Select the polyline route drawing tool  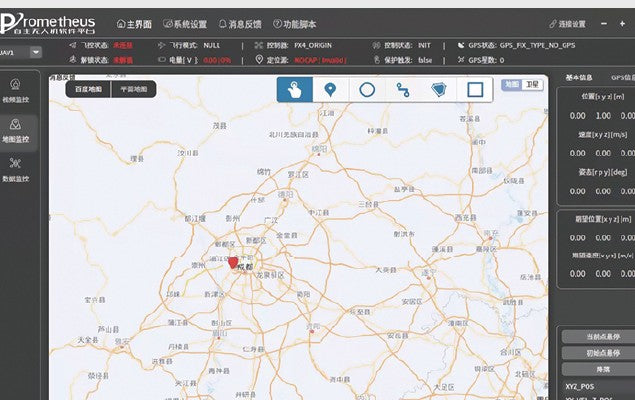(x=403, y=89)
